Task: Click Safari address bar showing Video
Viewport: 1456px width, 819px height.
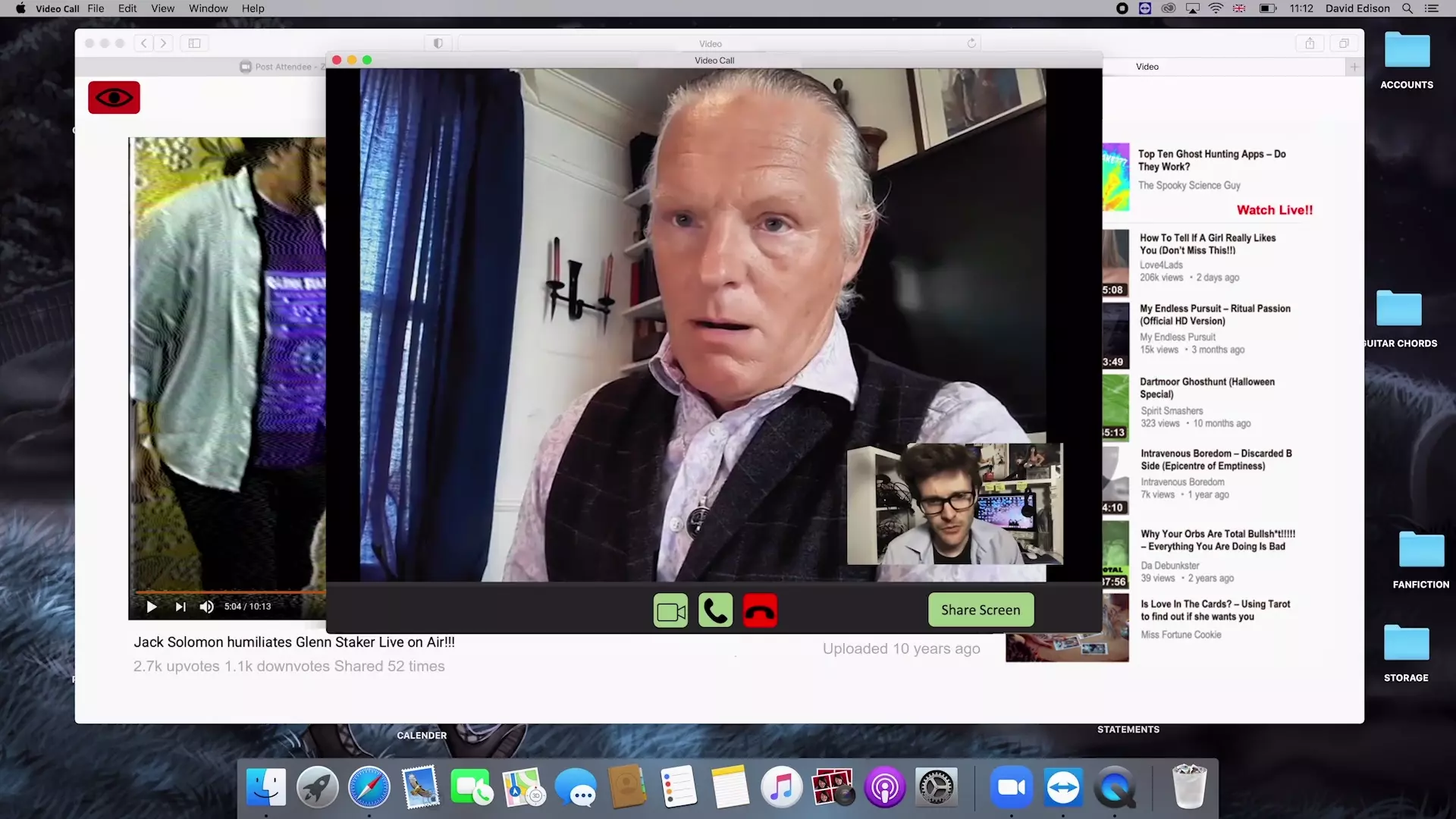Action: point(711,43)
